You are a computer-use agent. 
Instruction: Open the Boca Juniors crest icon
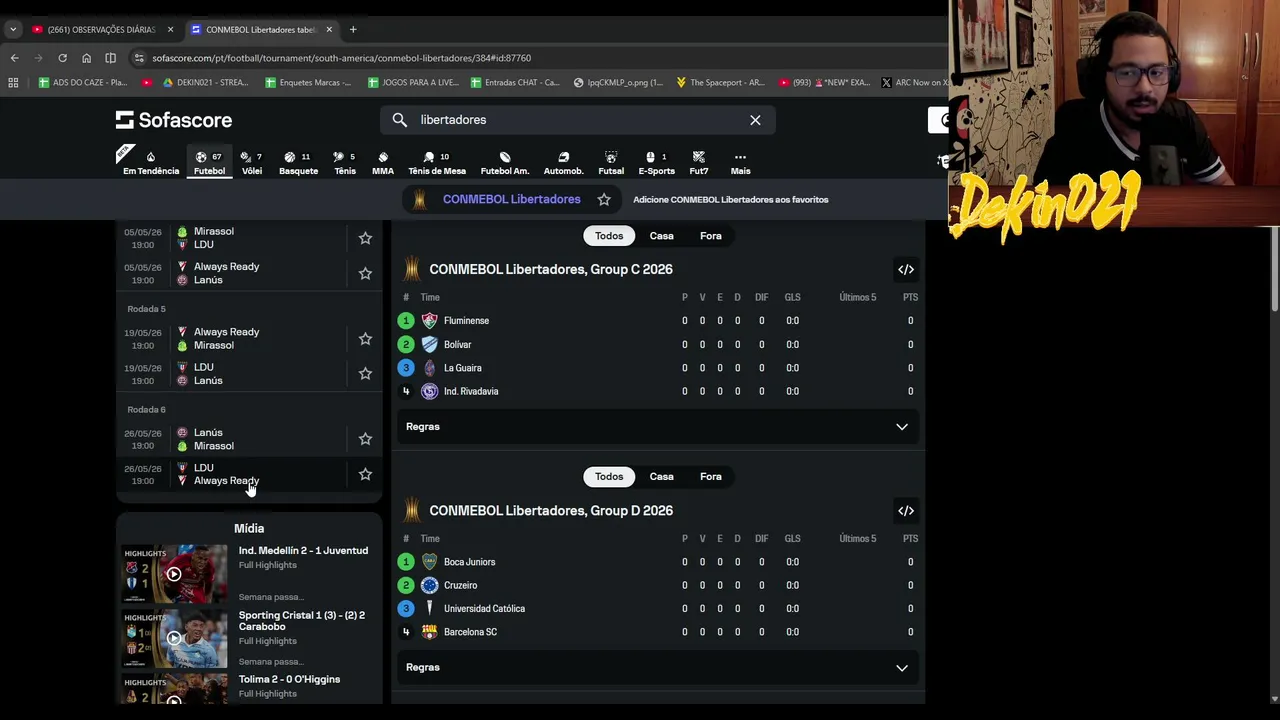pos(429,562)
